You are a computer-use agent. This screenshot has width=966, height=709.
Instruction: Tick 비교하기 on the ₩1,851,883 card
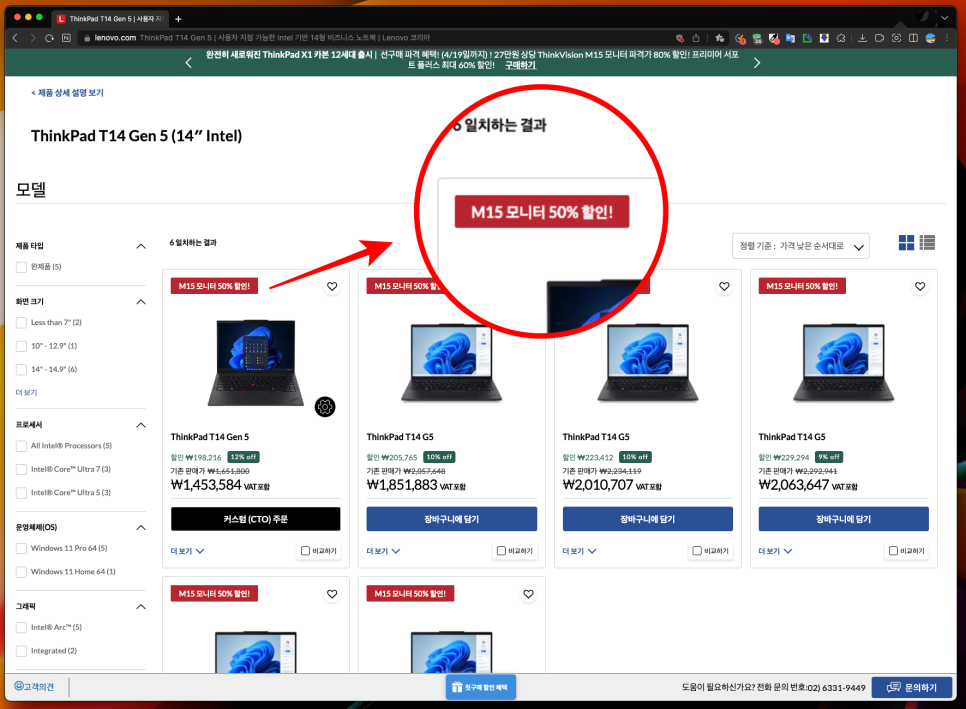click(x=501, y=551)
